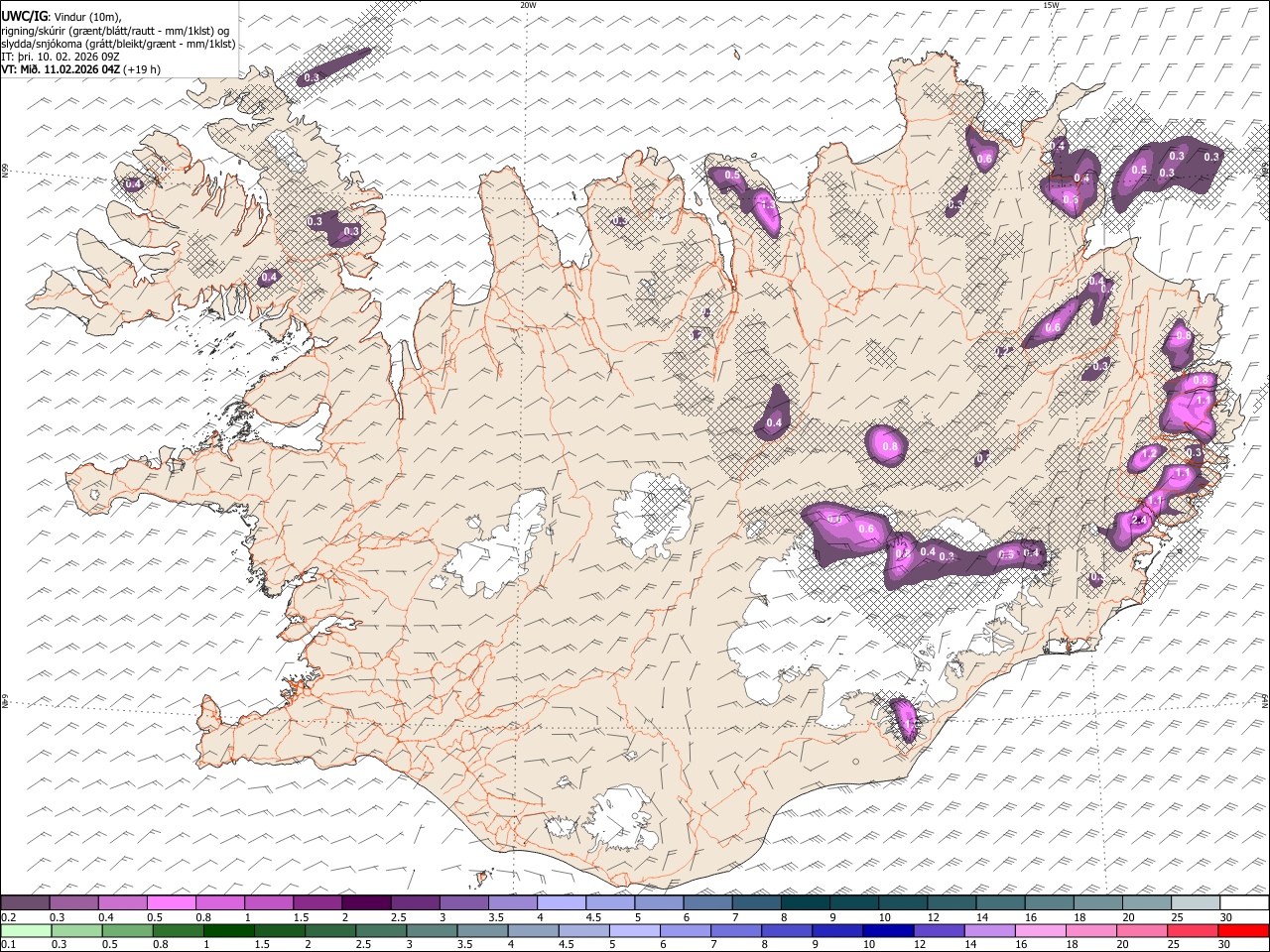Select the "slydda/snjókoma" legend description line
This screenshot has width=1270, height=952.
coord(119,44)
